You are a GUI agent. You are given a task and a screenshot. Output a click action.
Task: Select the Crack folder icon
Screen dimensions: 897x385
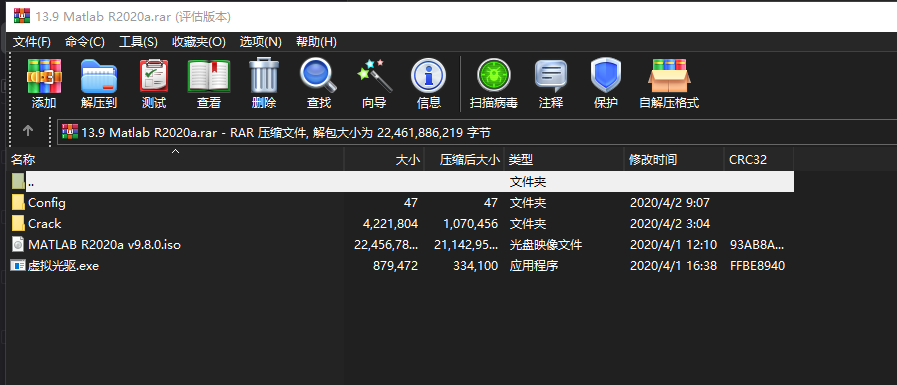(18, 224)
